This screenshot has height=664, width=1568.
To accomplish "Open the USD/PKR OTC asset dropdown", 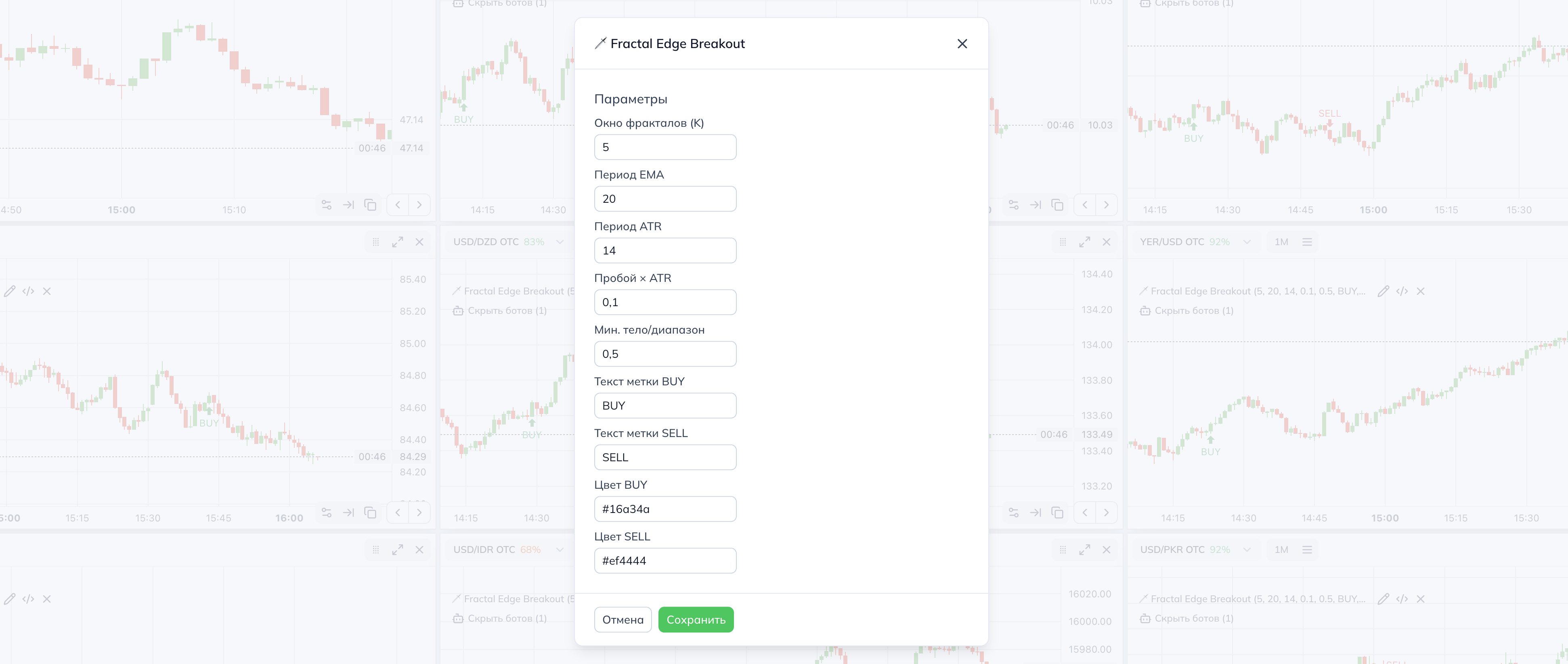I will 1247,549.
